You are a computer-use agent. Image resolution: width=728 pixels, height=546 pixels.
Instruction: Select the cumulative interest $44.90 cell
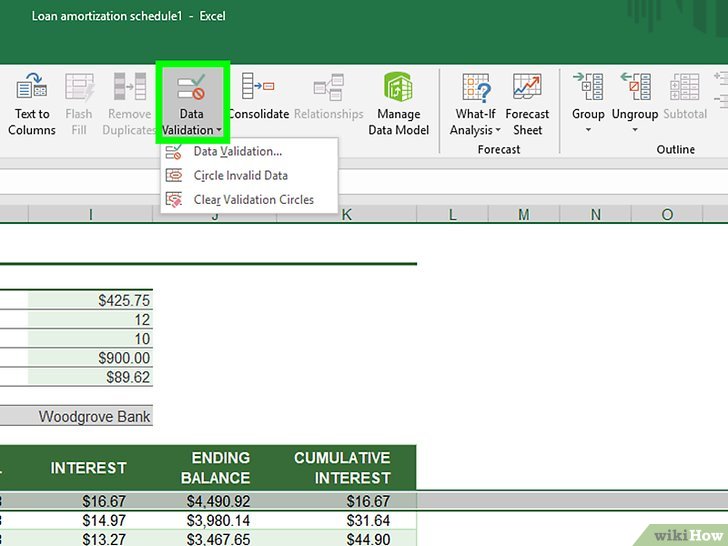tap(347, 539)
